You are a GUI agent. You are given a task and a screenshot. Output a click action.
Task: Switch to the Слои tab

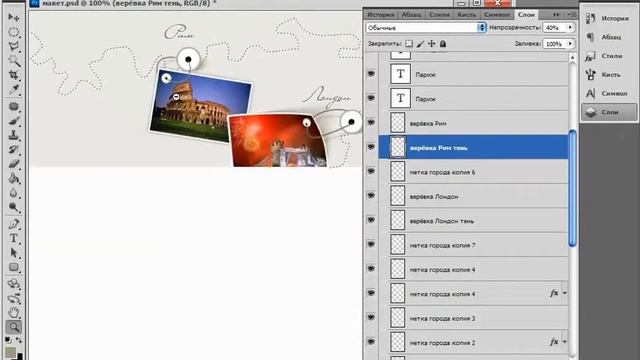(526, 14)
